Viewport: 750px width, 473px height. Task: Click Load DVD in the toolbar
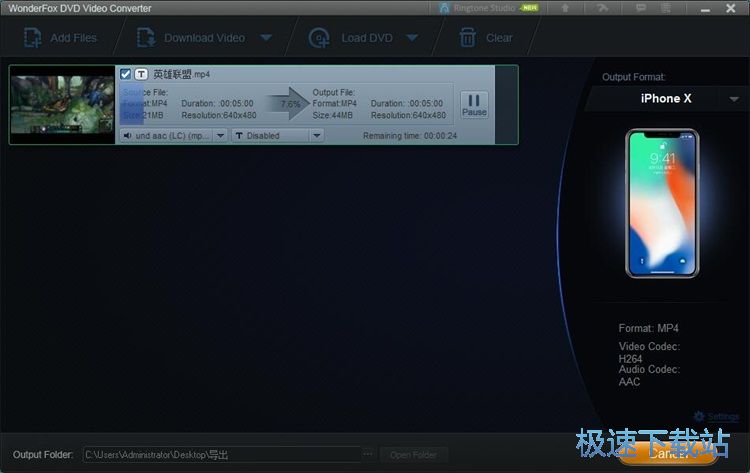[x=351, y=38]
